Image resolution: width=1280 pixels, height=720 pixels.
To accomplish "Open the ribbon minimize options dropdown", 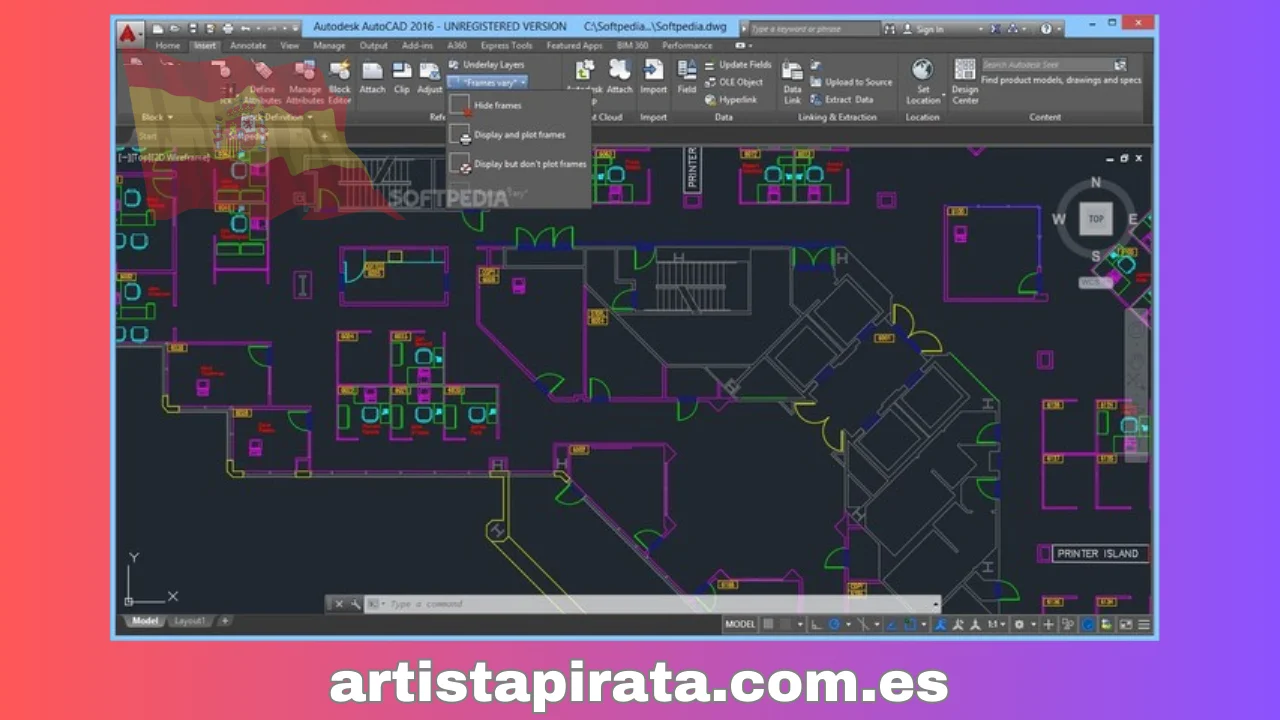I will pyautogui.click(x=750, y=46).
